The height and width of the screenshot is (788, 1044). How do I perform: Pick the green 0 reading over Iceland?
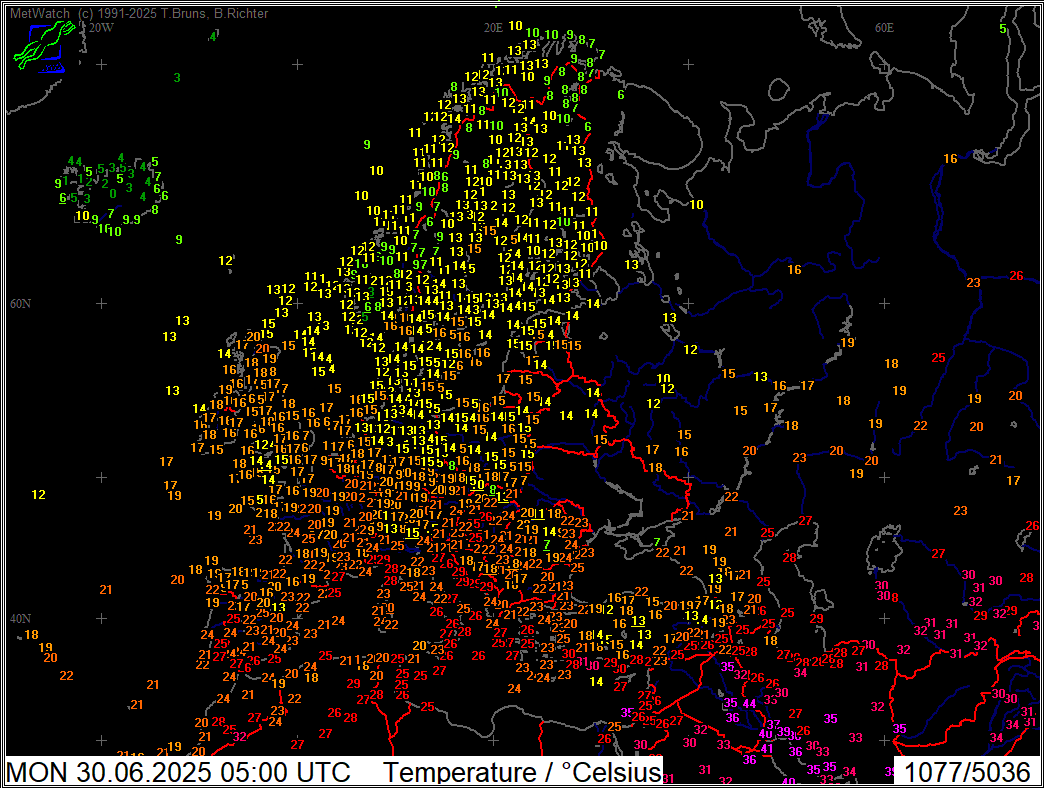pos(113,194)
